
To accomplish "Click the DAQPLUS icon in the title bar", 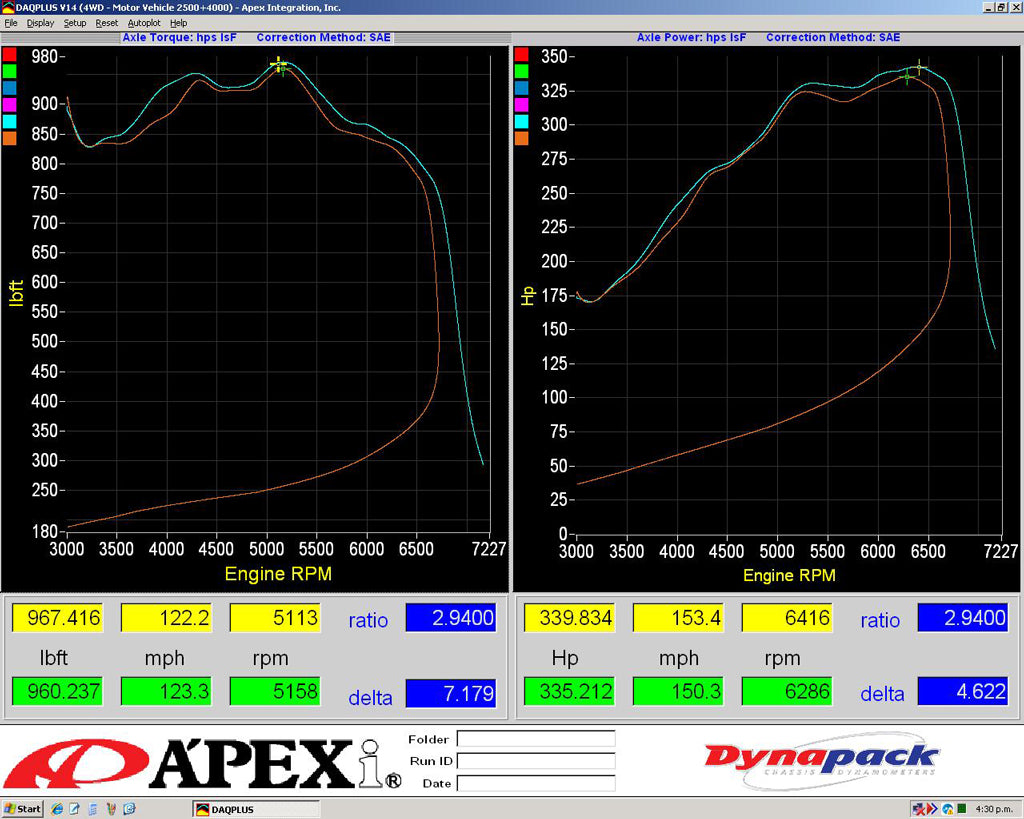I will click(x=7, y=7).
